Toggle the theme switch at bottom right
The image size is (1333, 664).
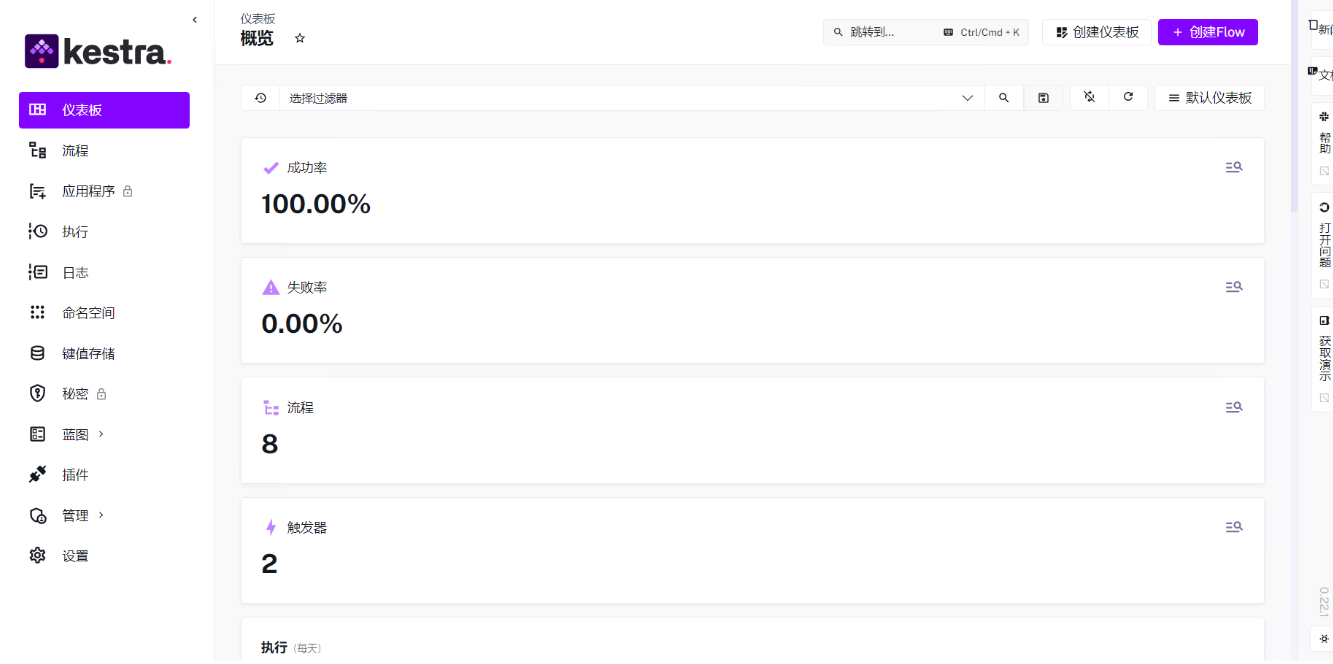click(1324, 638)
